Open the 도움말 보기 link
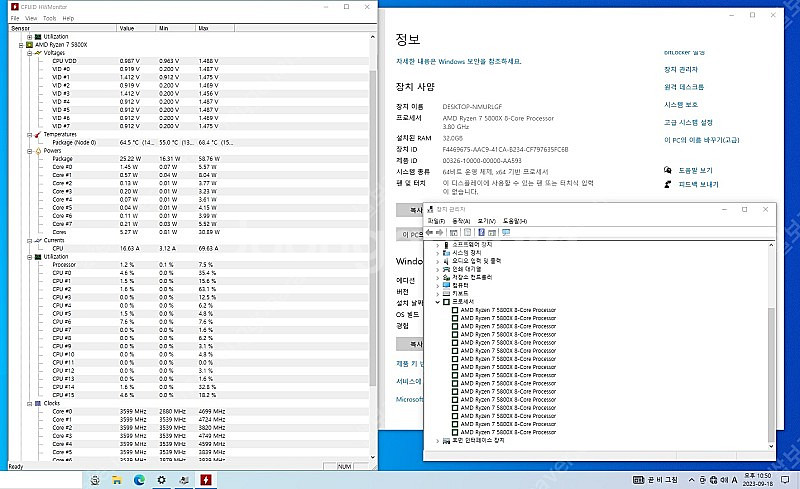 tap(695, 170)
